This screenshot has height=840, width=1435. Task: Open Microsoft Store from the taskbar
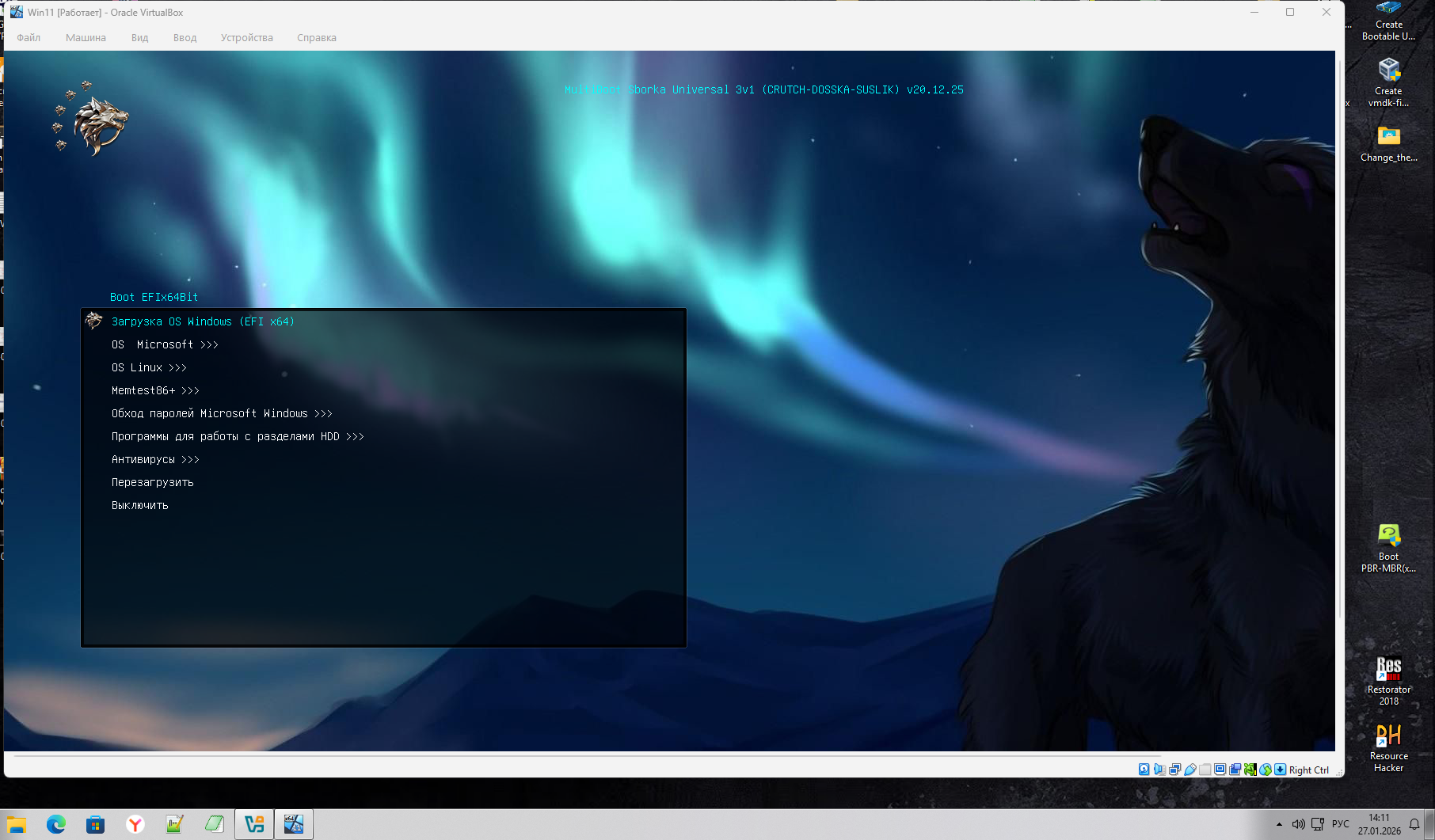96,824
